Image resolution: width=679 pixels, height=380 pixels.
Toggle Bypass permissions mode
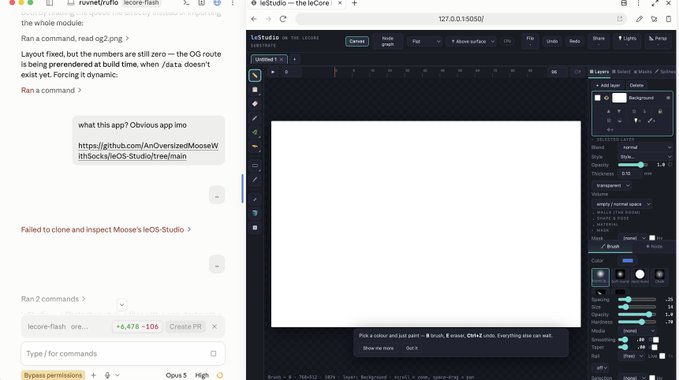[53, 375]
